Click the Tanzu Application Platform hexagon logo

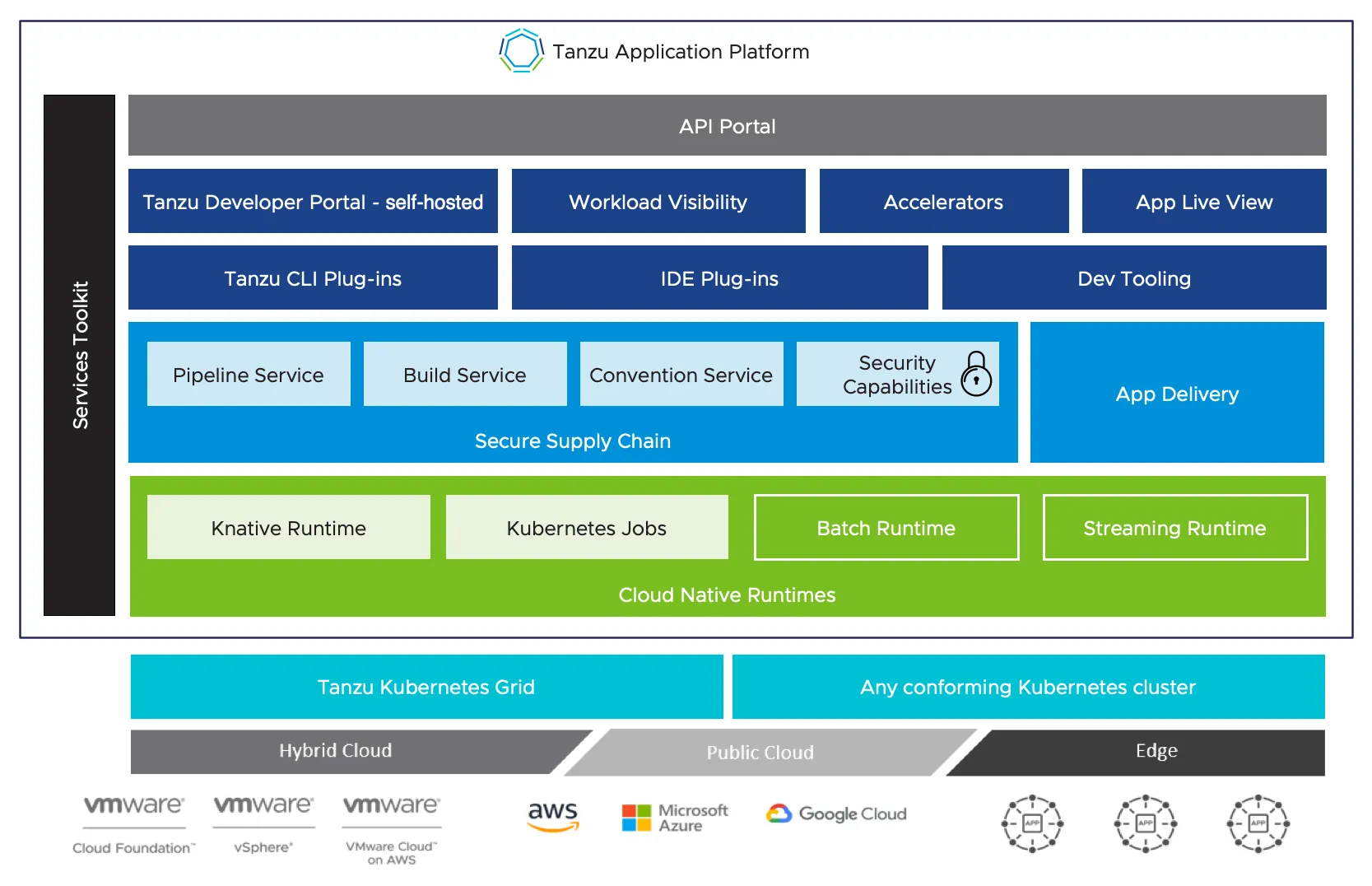[x=521, y=51]
